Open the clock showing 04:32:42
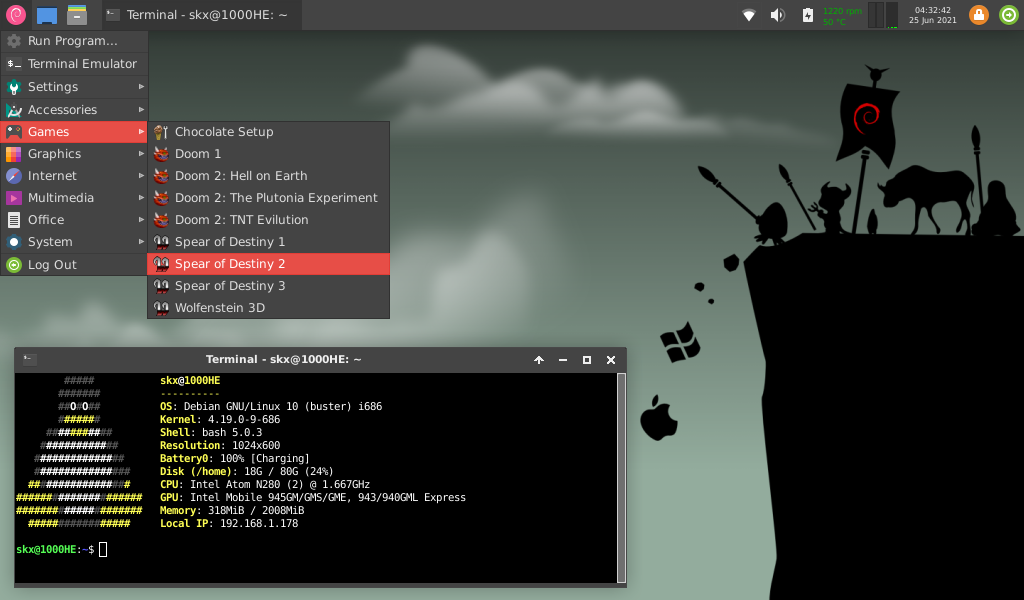1024x600 pixels. (933, 15)
